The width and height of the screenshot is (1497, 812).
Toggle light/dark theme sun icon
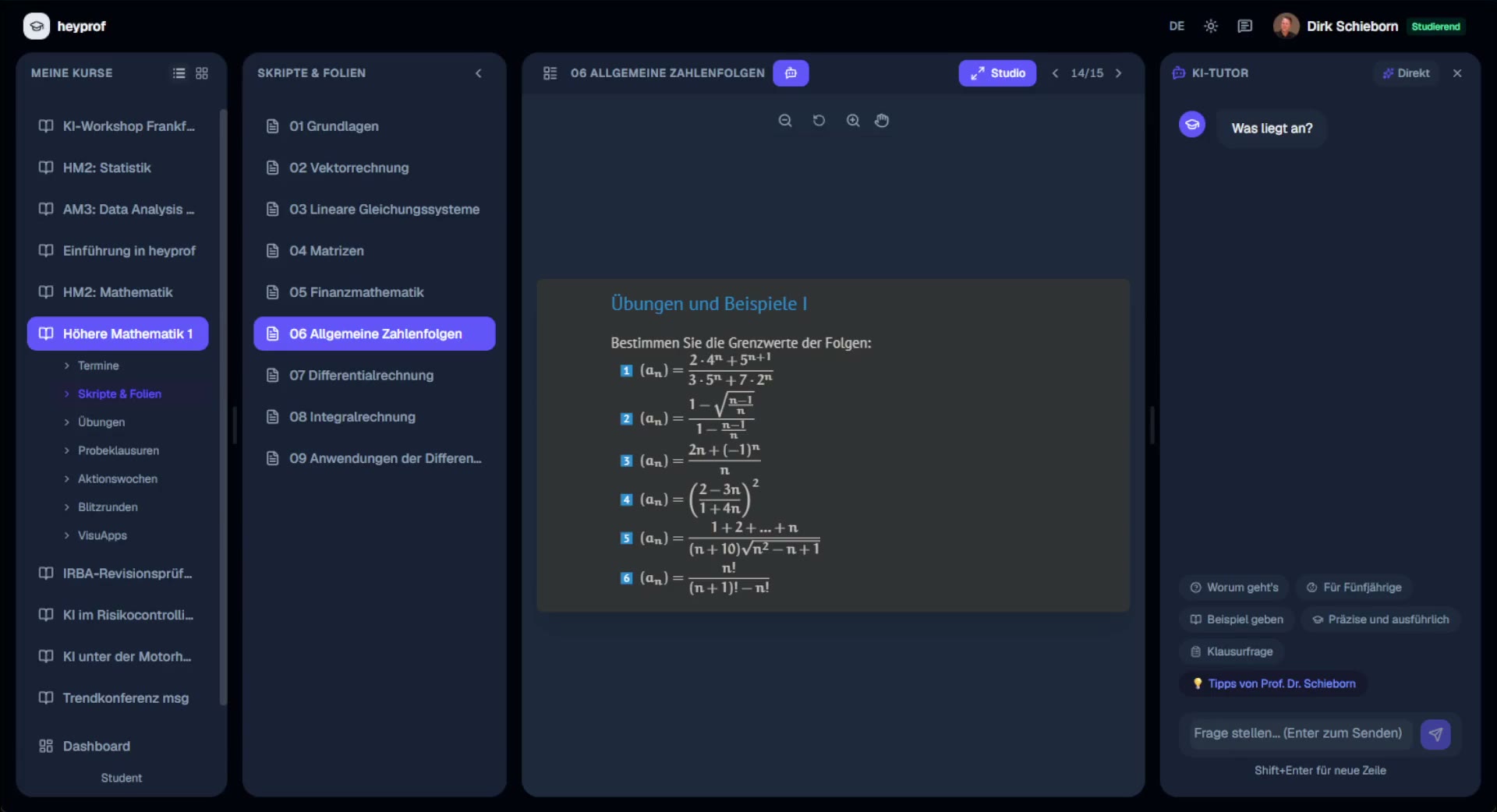(1211, 26)
